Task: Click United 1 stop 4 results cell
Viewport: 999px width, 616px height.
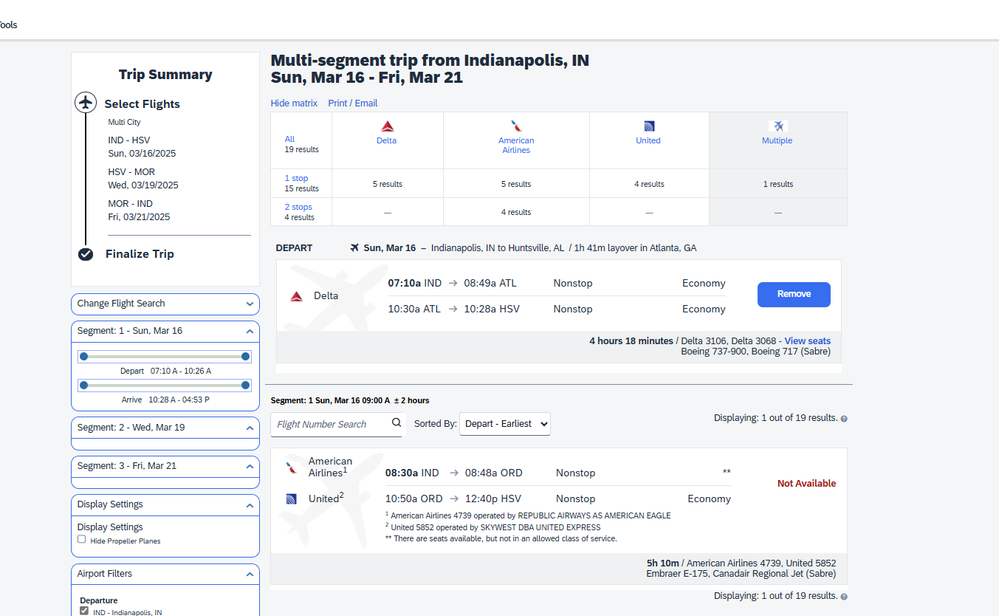Action: (x=649, y=184)
